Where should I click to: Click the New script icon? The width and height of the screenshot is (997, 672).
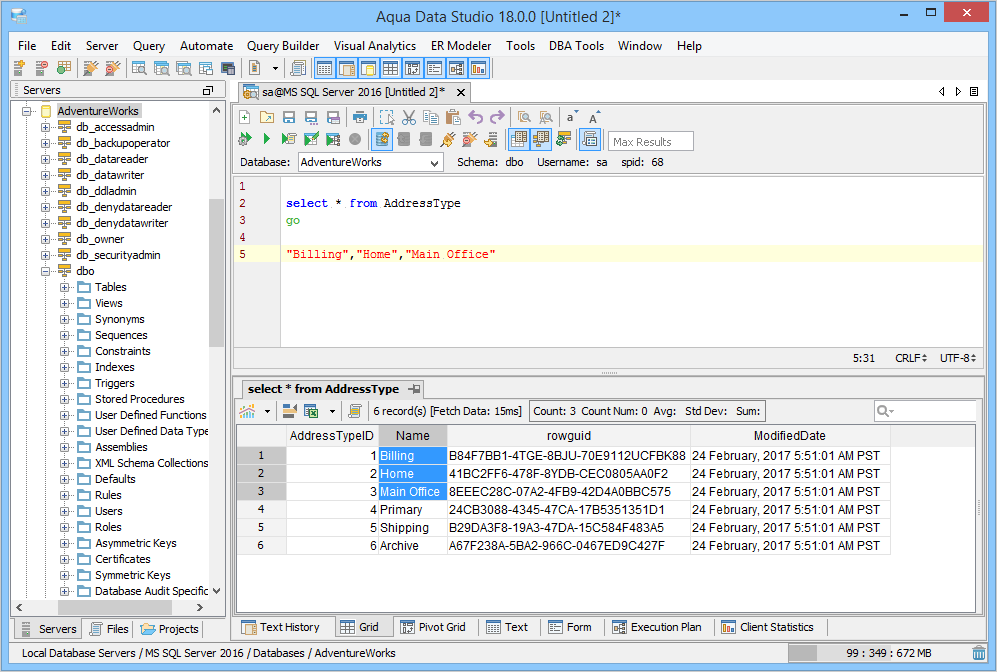[x=244, y=117]
